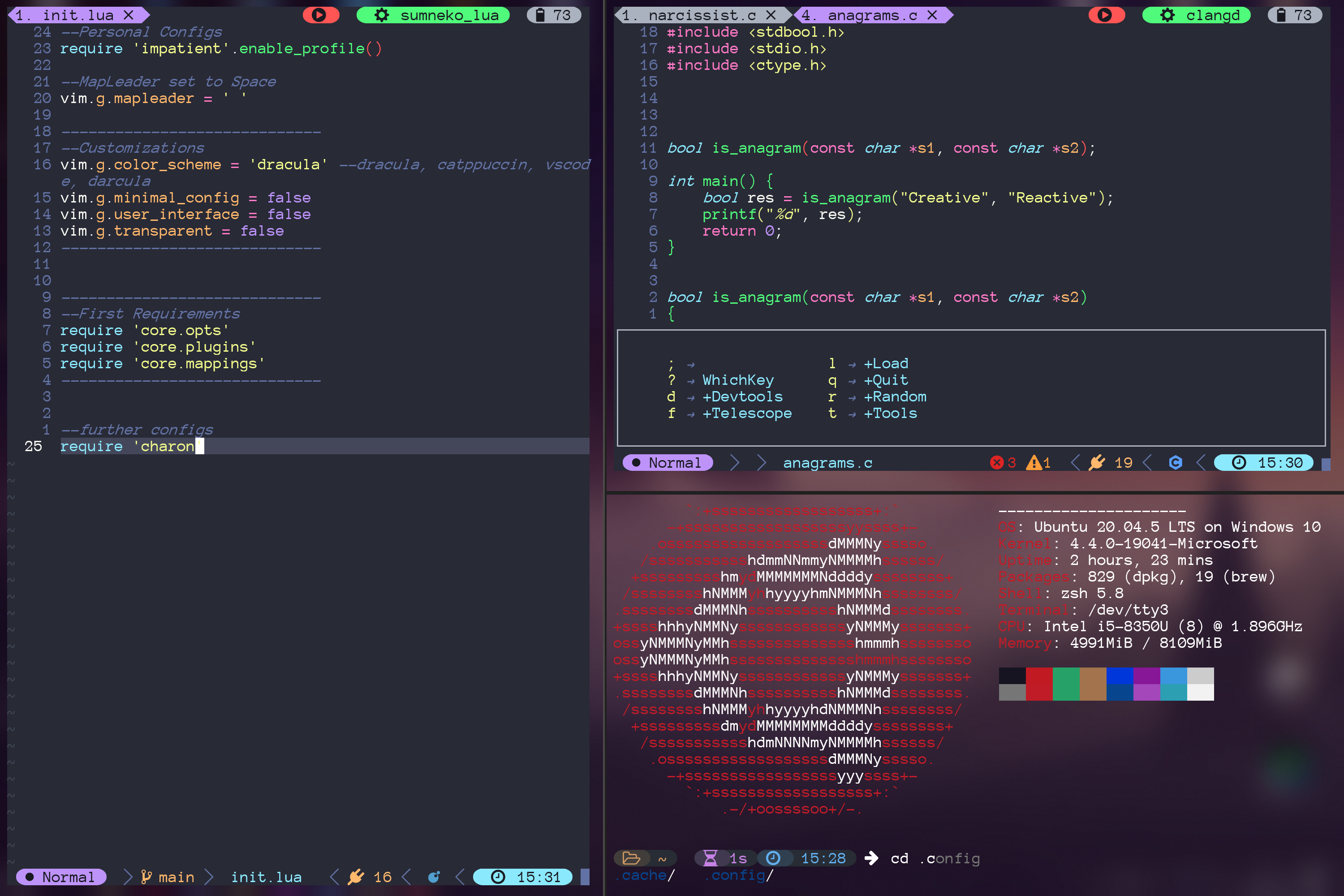Click the Normal mode pill in left statusline
This screenshot has height=896, width=1344.
(x=61, y=877)
